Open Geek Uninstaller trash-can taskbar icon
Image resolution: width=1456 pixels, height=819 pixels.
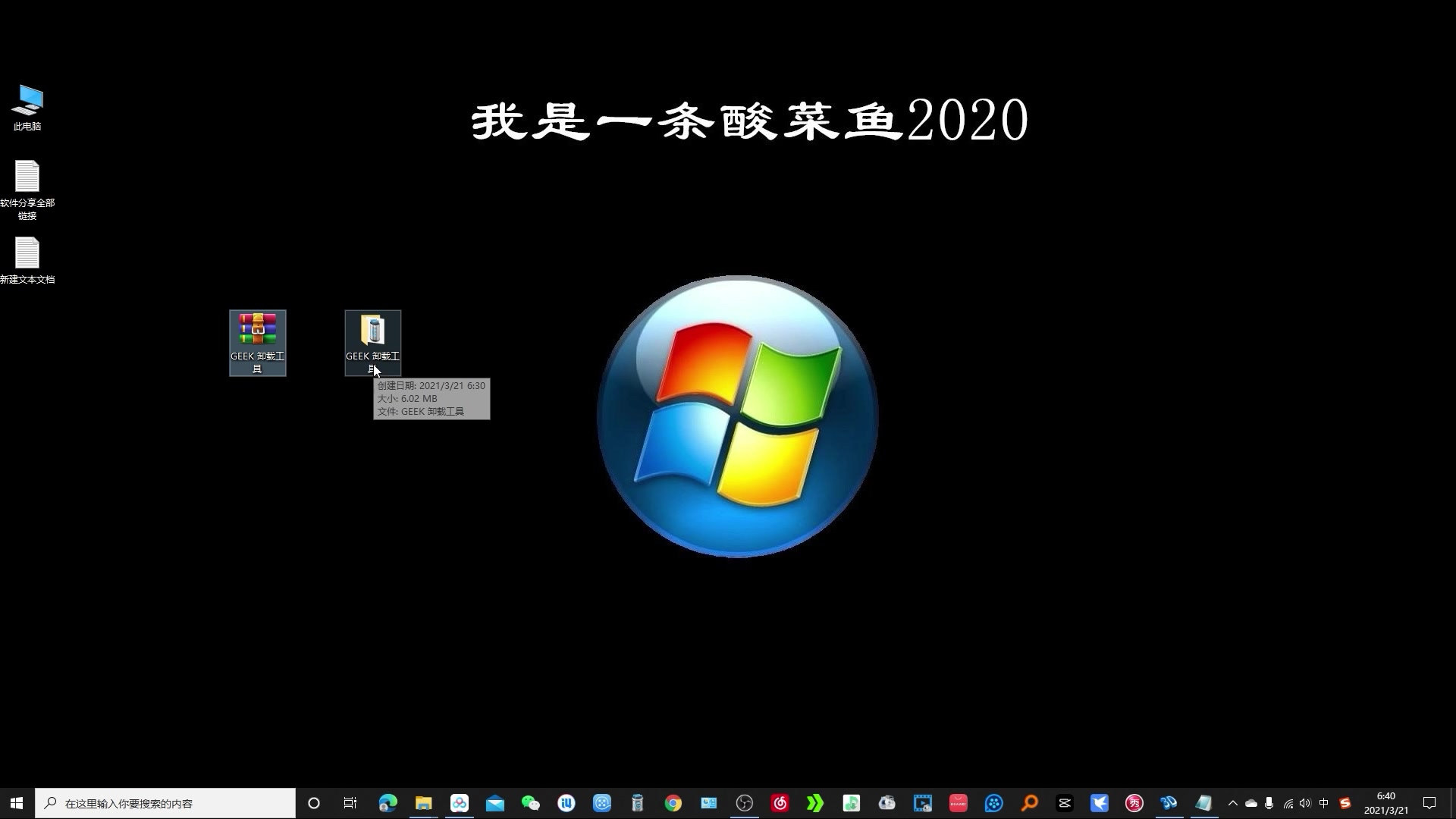638,803
